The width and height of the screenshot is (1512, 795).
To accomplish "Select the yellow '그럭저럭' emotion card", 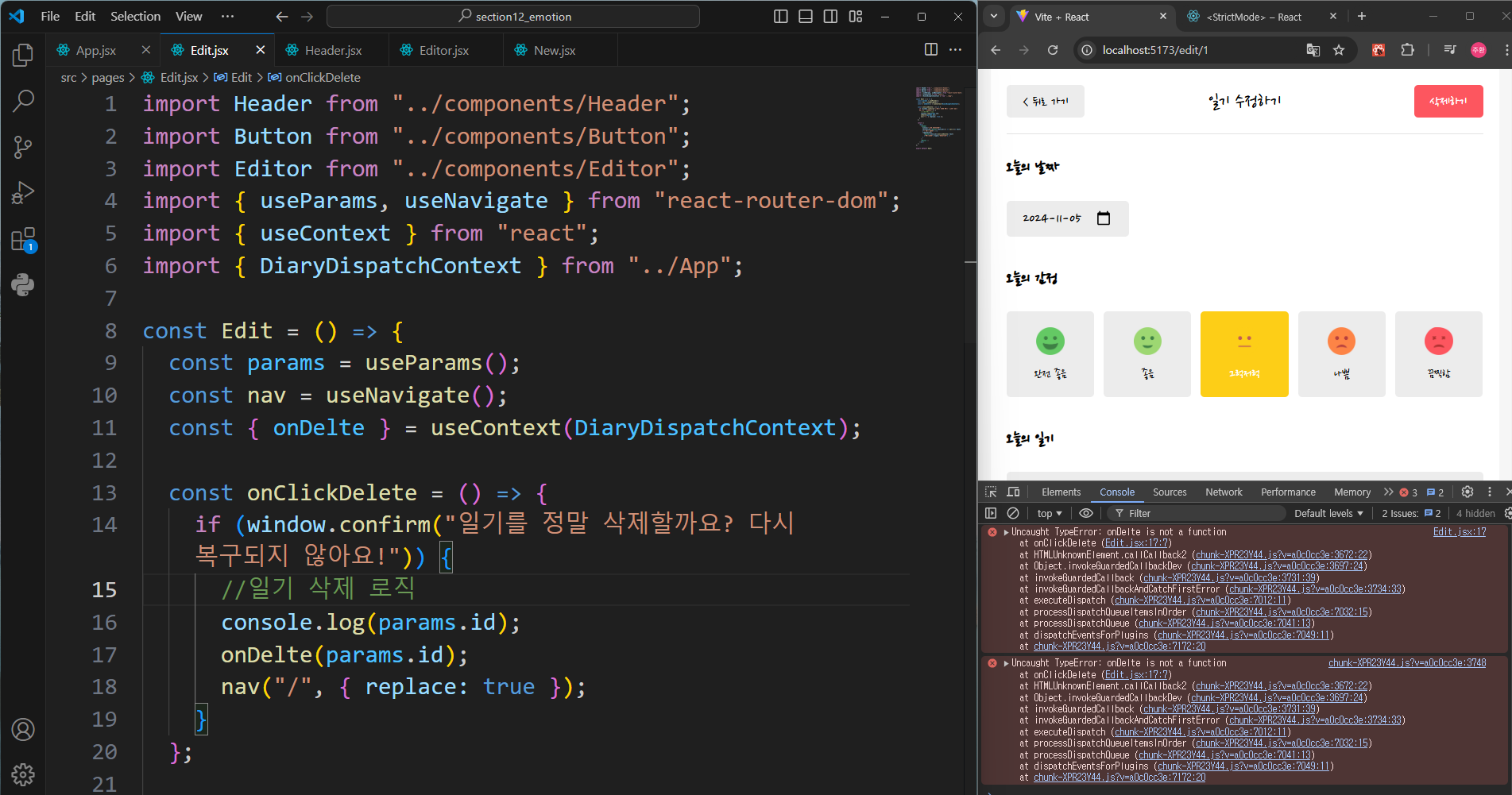I will click(1244, 354).
